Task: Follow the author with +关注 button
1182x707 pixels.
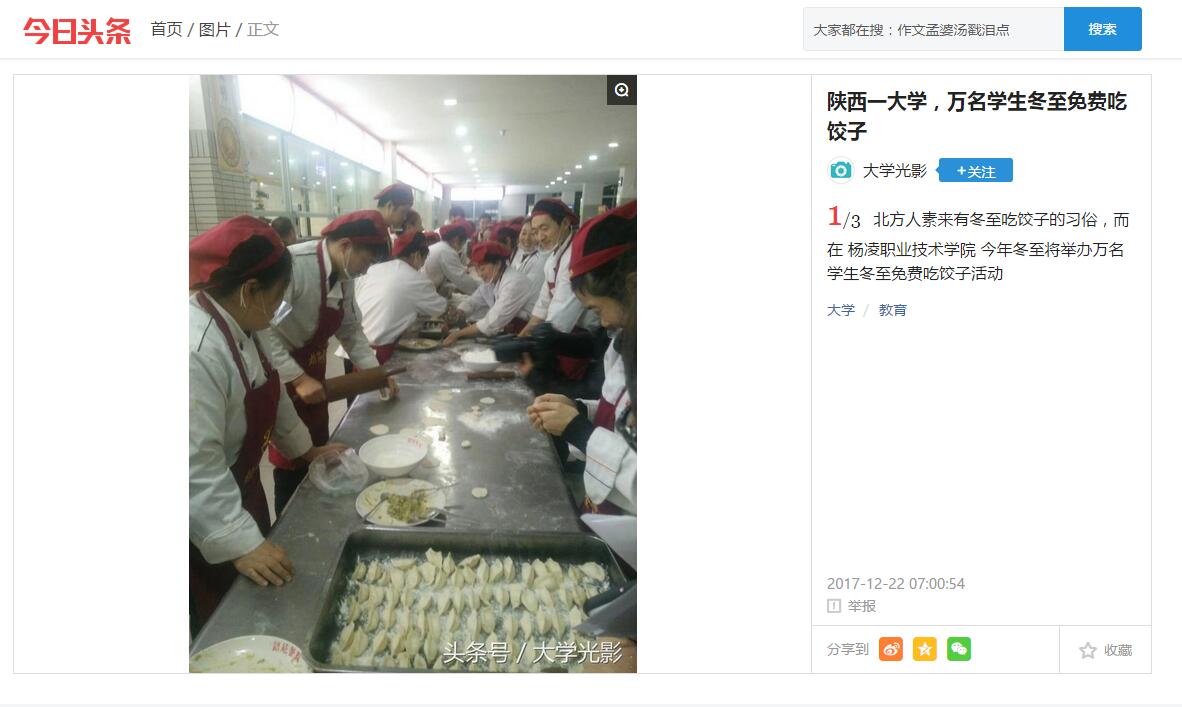Action: [975, 170]
